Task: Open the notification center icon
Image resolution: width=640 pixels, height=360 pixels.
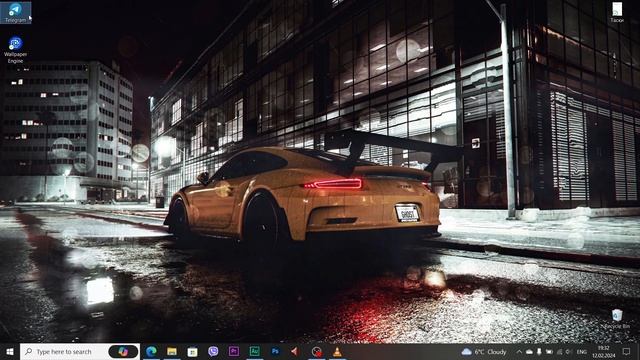Action: tap(627, 351)
